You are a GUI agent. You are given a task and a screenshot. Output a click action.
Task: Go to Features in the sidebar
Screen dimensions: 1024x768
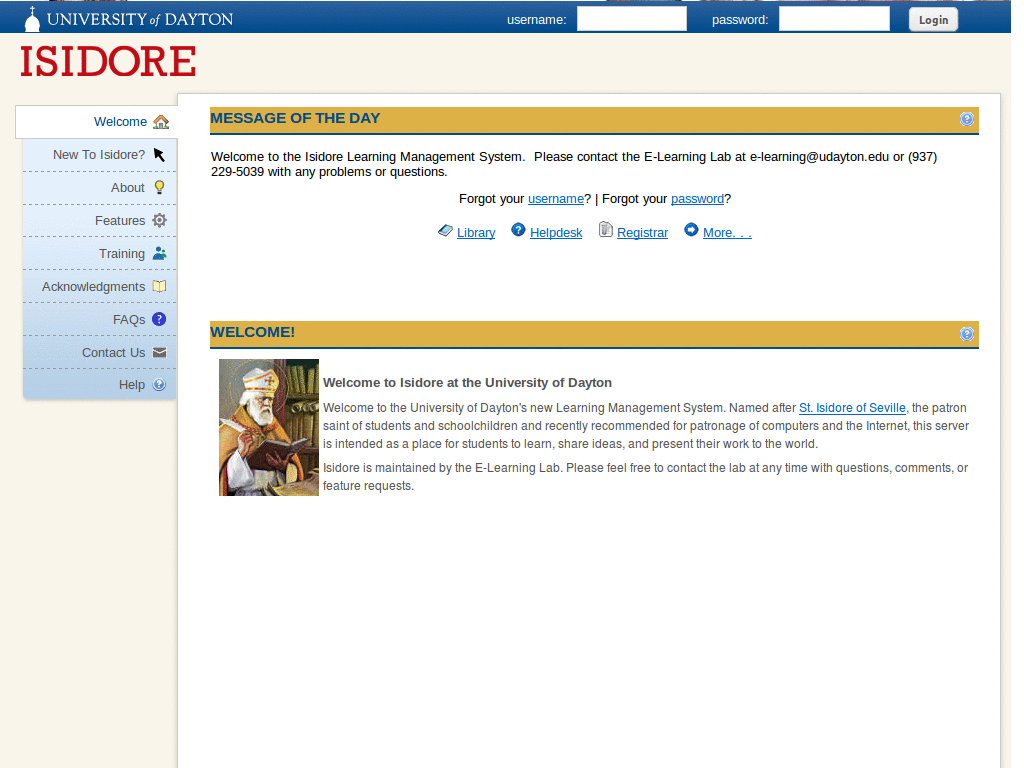[100, 221]
